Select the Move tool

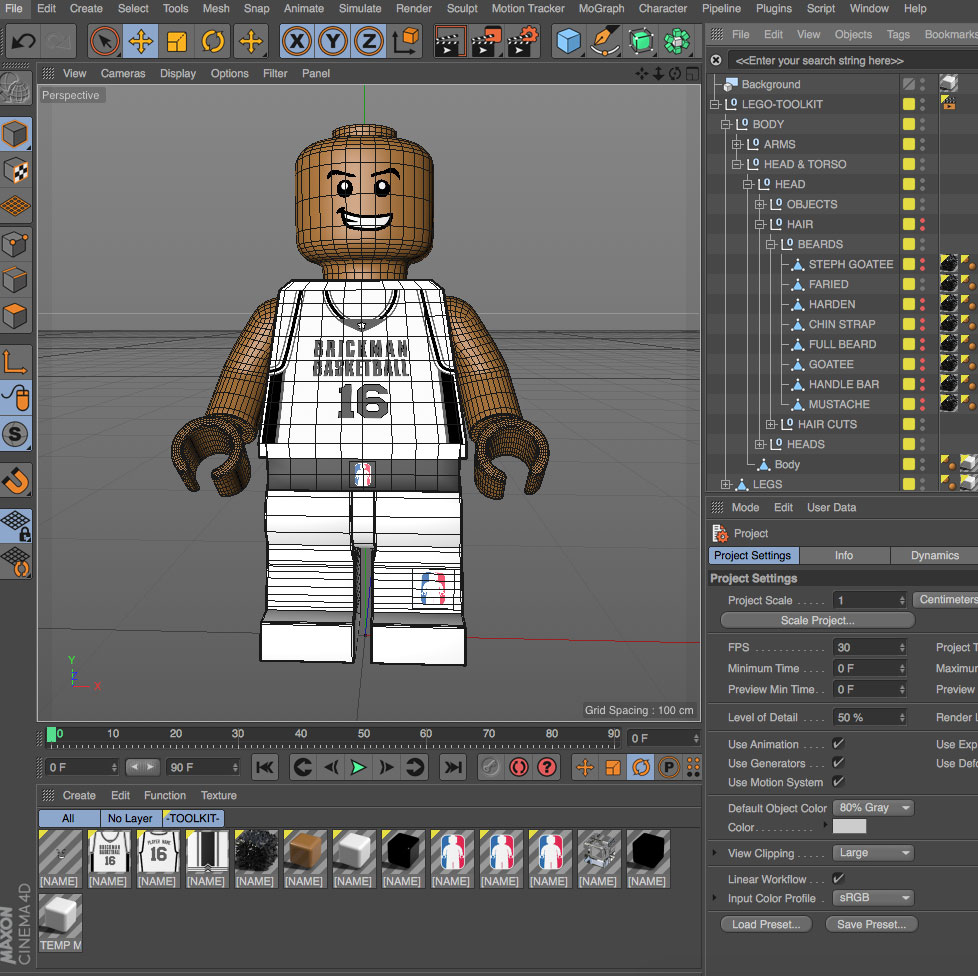coord(141,41)
